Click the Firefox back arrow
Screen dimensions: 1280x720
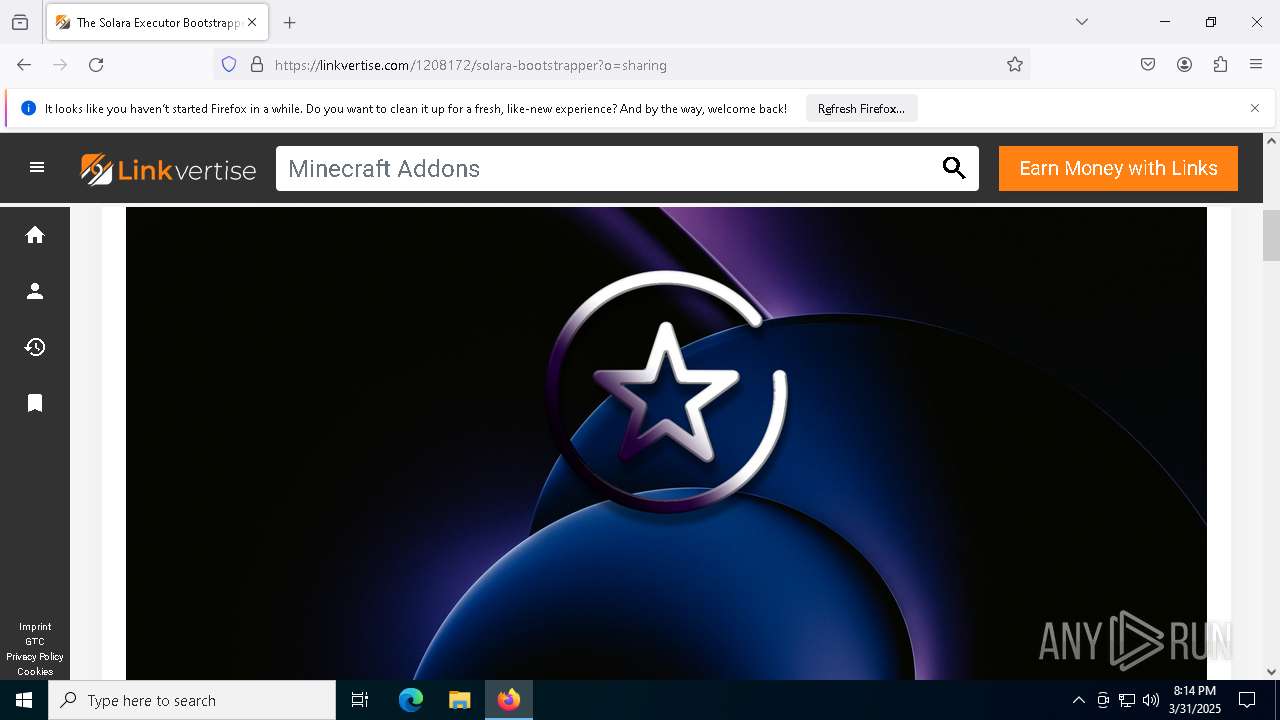pyautogui.click(x=24, y=65)
